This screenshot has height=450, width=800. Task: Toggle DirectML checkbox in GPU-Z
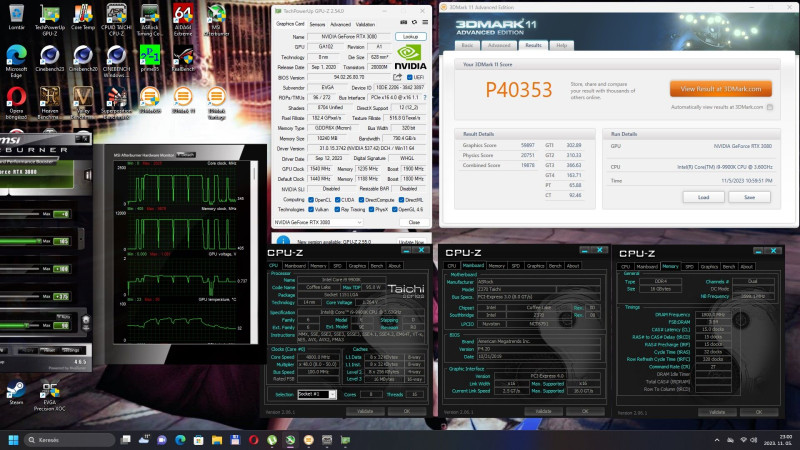click(401, 200)
